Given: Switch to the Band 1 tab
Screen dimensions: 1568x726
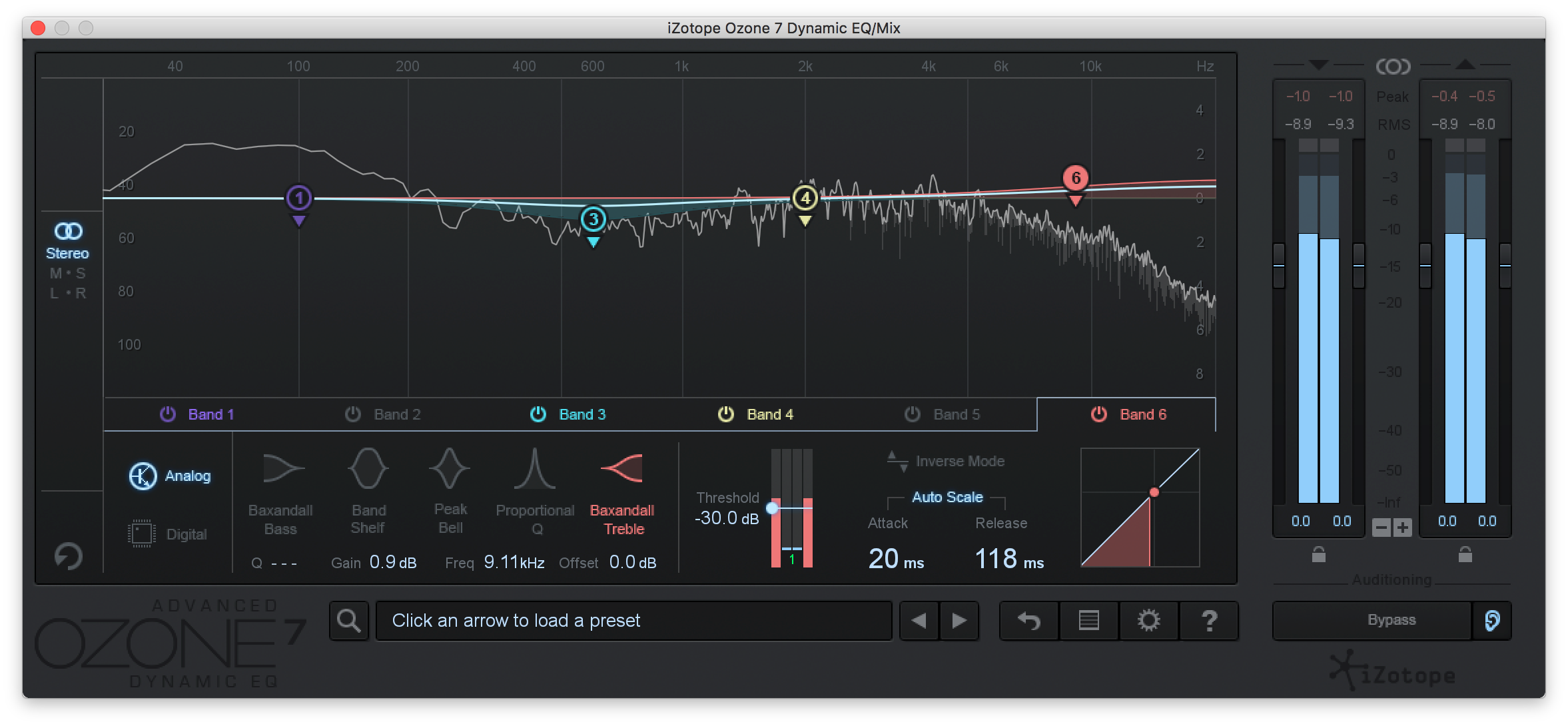Looking at the screenshot, I should (212, 414).
